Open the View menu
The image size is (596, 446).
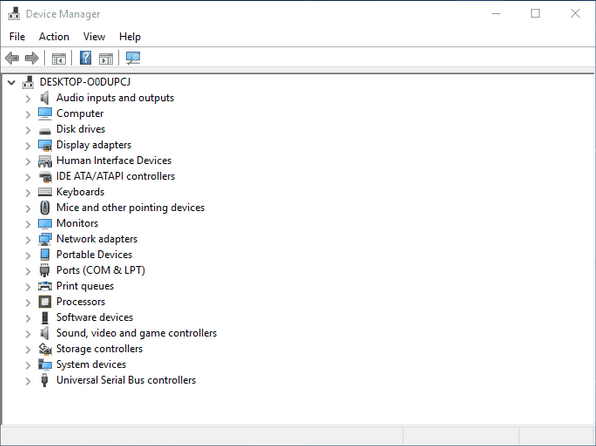[x=94, y=37]
